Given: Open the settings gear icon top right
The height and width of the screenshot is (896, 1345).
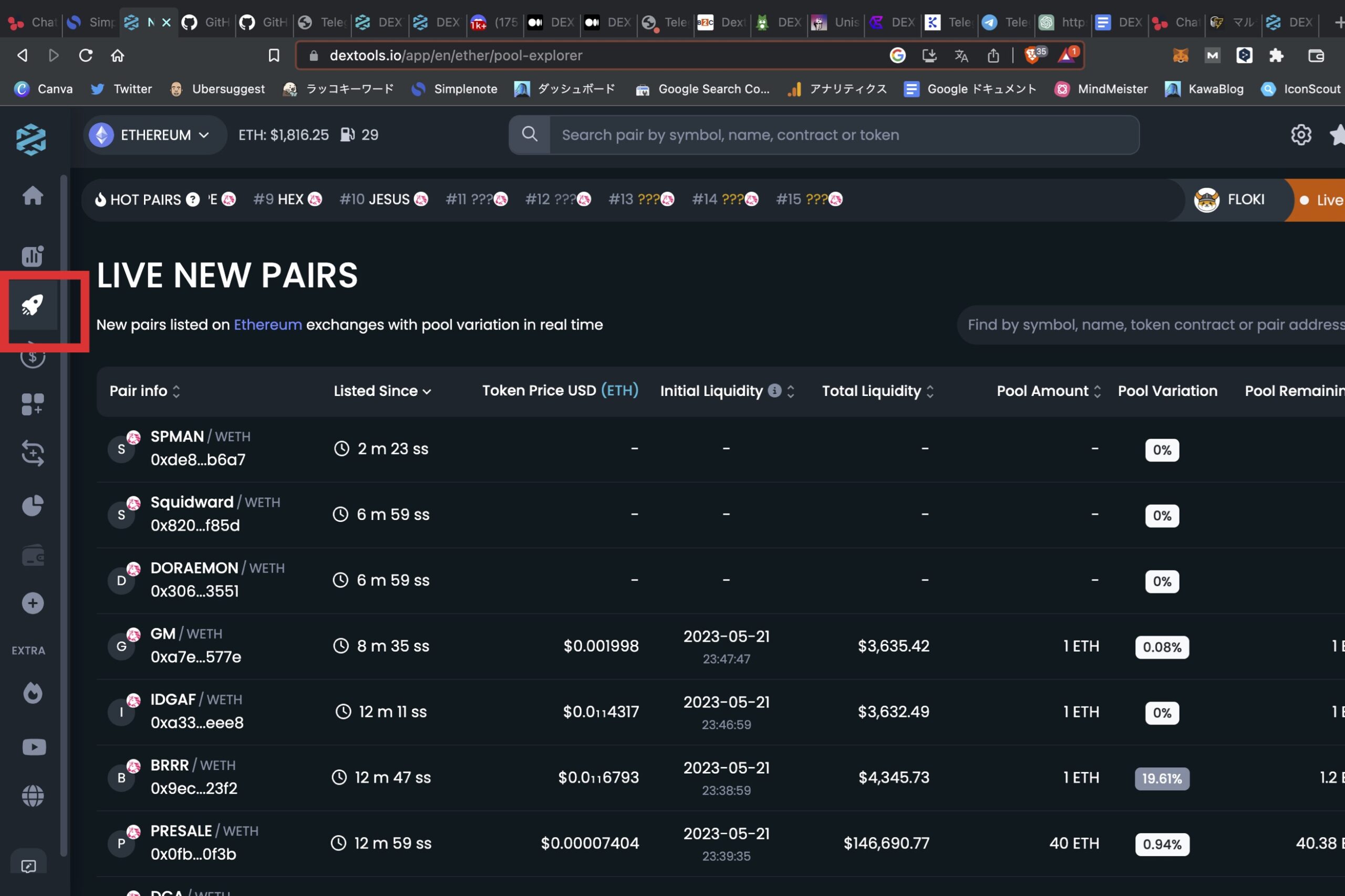Looking at the screenshot, I should (x=1301, y=134).
